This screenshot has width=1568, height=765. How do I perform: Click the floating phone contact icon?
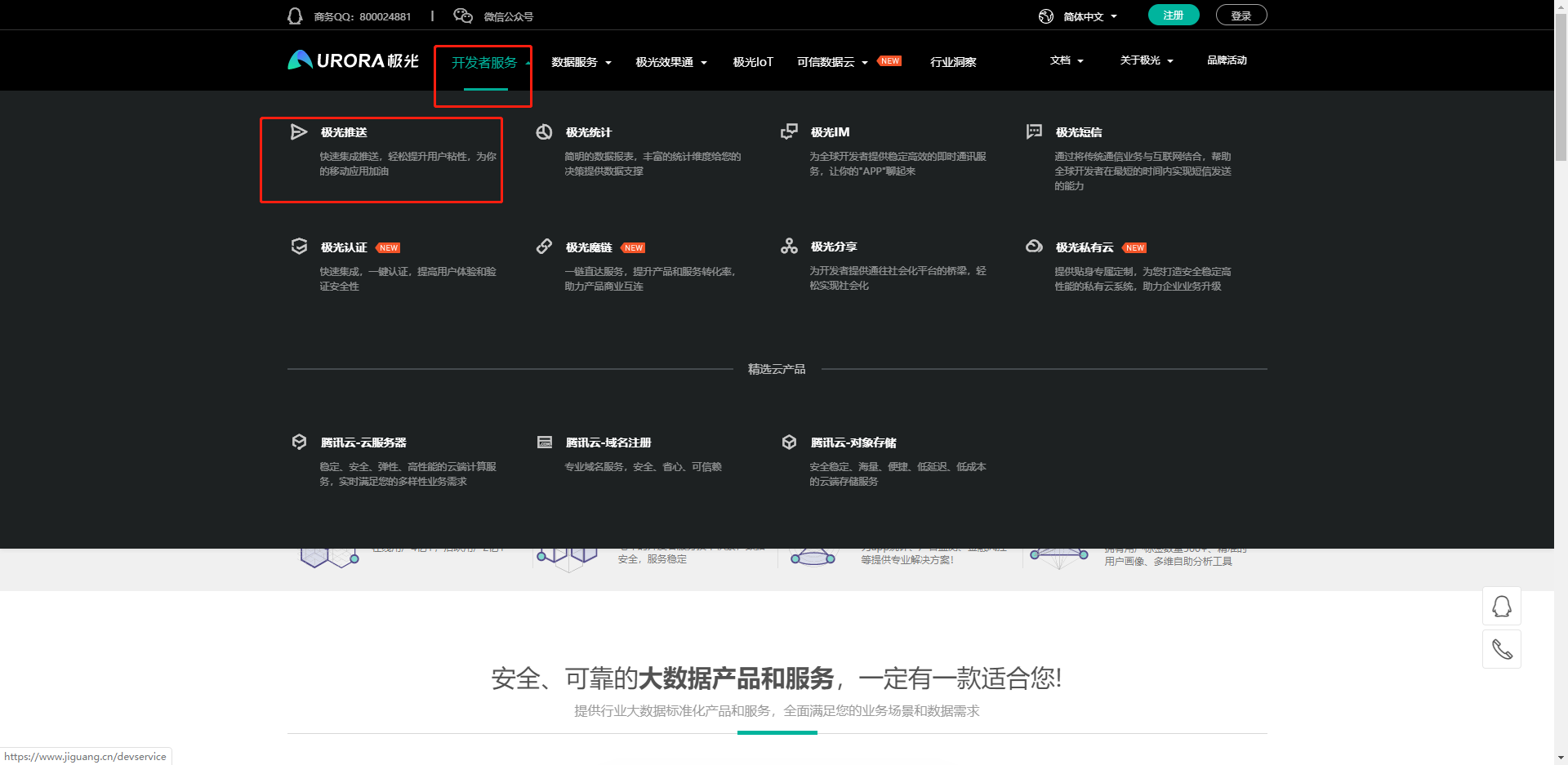click(x=1502, y=649)
